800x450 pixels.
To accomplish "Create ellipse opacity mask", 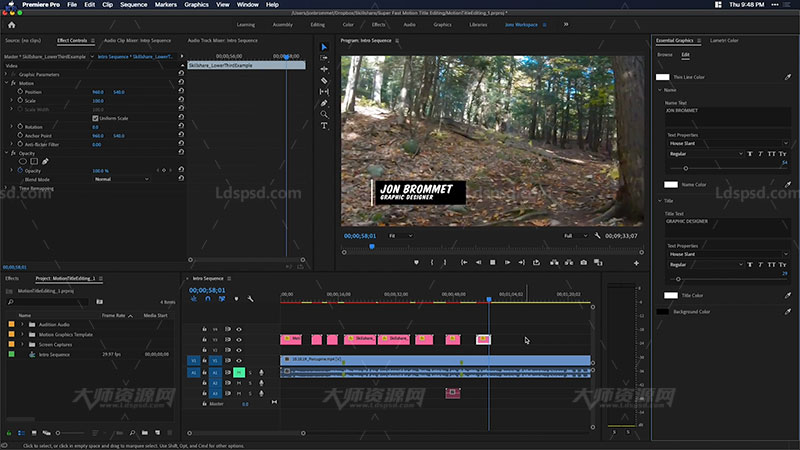I will (22, 162).
